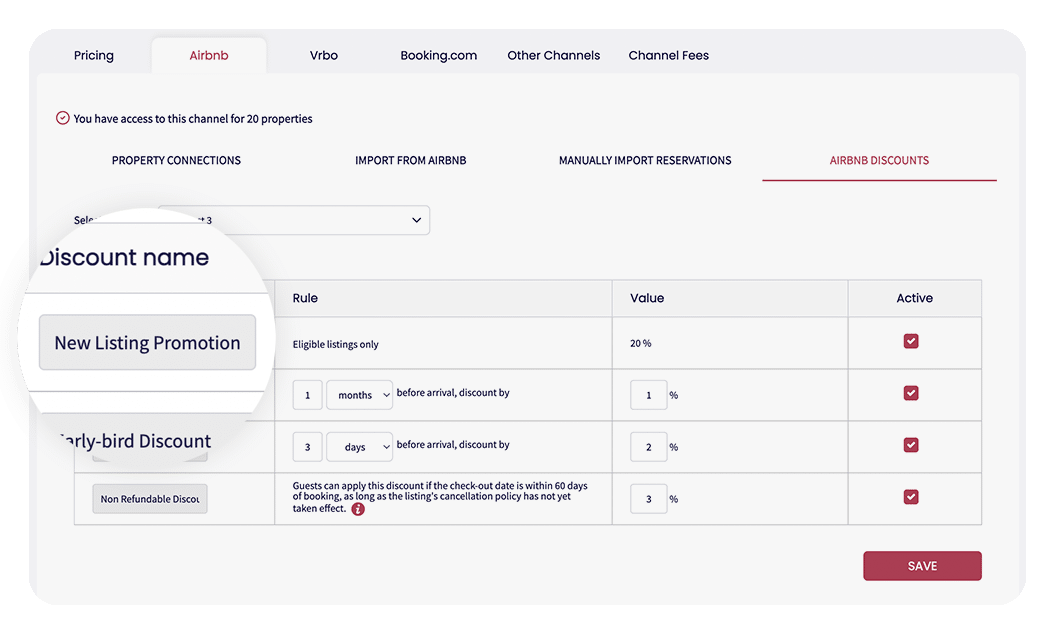The width and height of the screenshot is (1056, 633).
Task: Click the Rule column header
Action: click(305, 298)
